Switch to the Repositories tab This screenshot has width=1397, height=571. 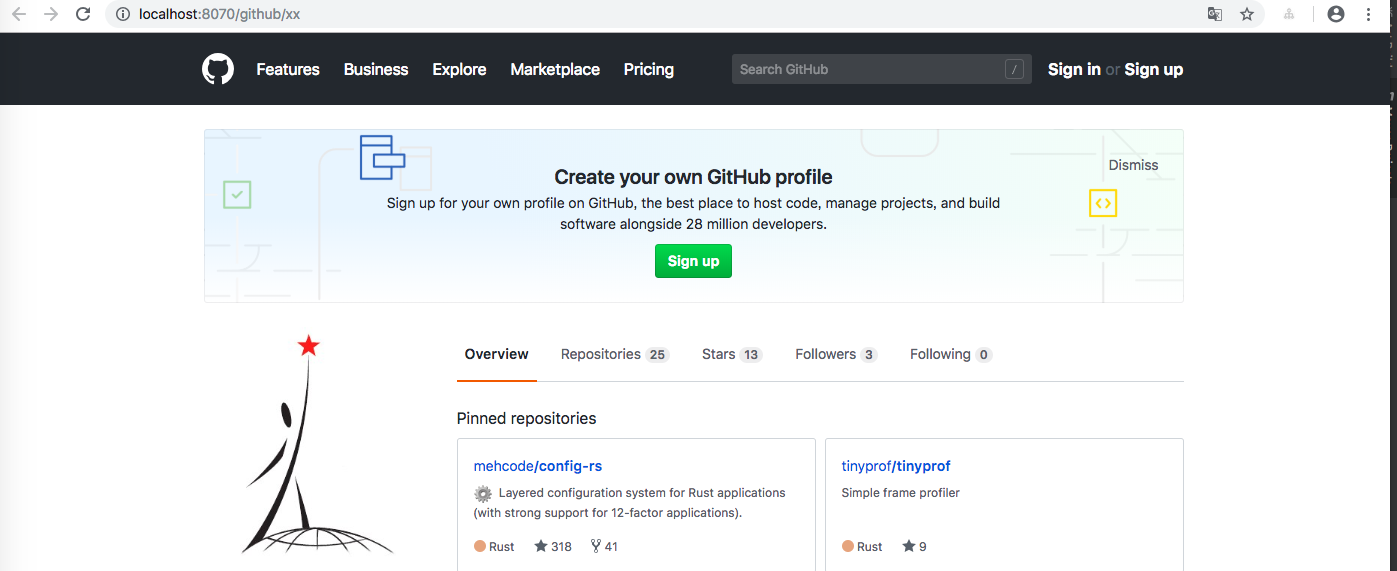coord(615,354)
